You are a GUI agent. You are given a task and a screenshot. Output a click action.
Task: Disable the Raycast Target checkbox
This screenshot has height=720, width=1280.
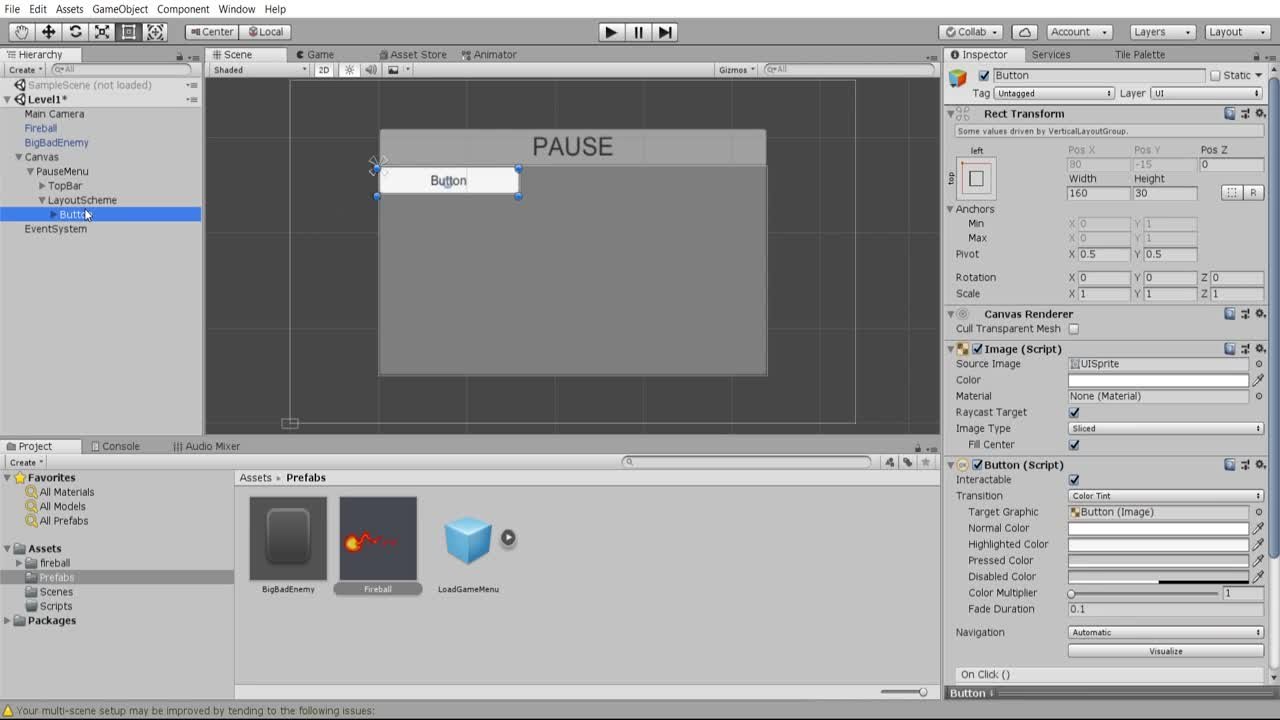tap(1074, 412)
